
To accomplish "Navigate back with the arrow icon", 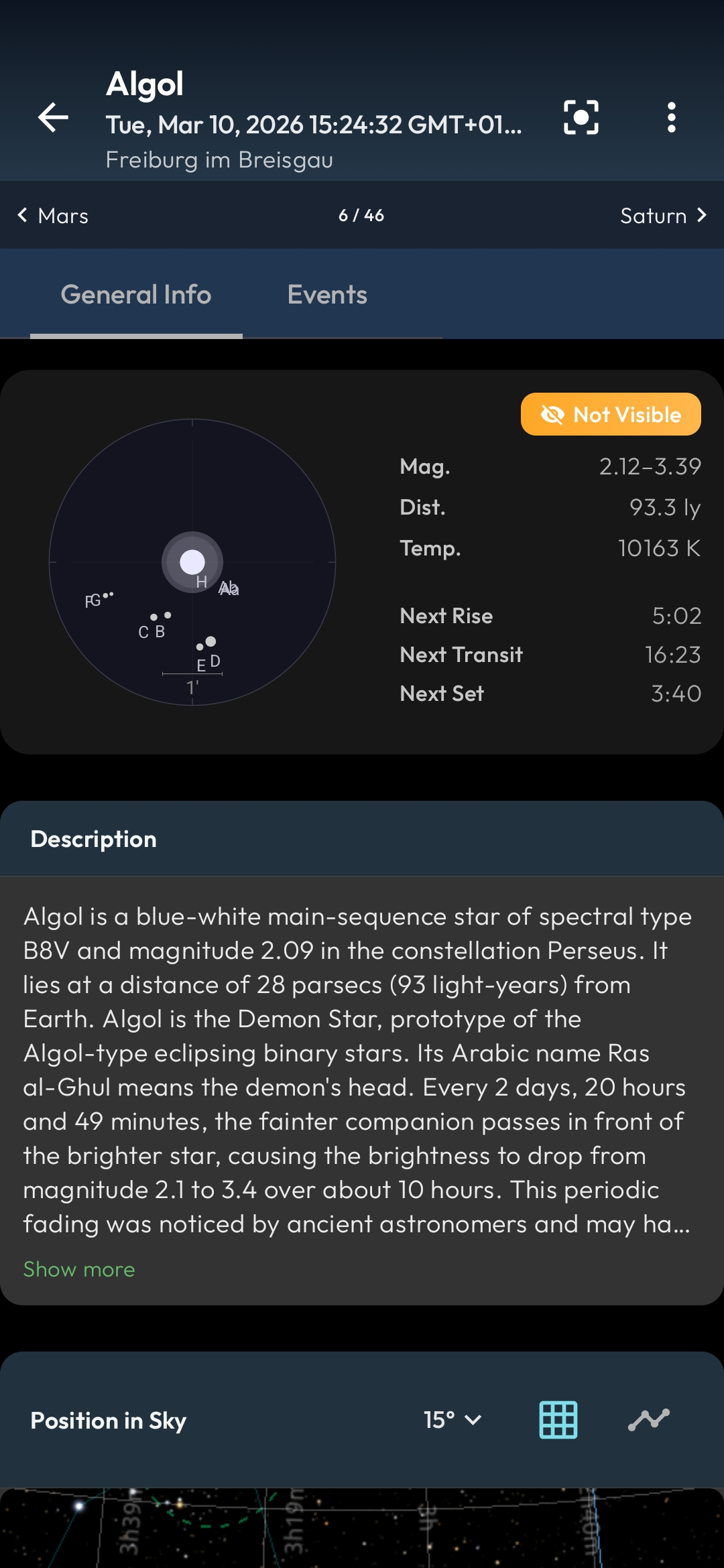I will (52, 118).
